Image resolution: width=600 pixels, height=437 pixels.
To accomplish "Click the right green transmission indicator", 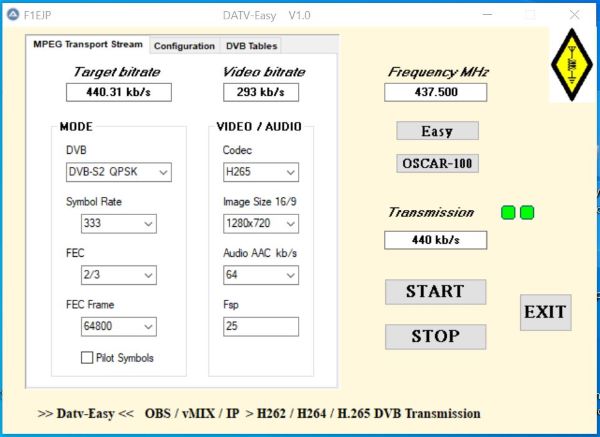I will coord(527,213).
